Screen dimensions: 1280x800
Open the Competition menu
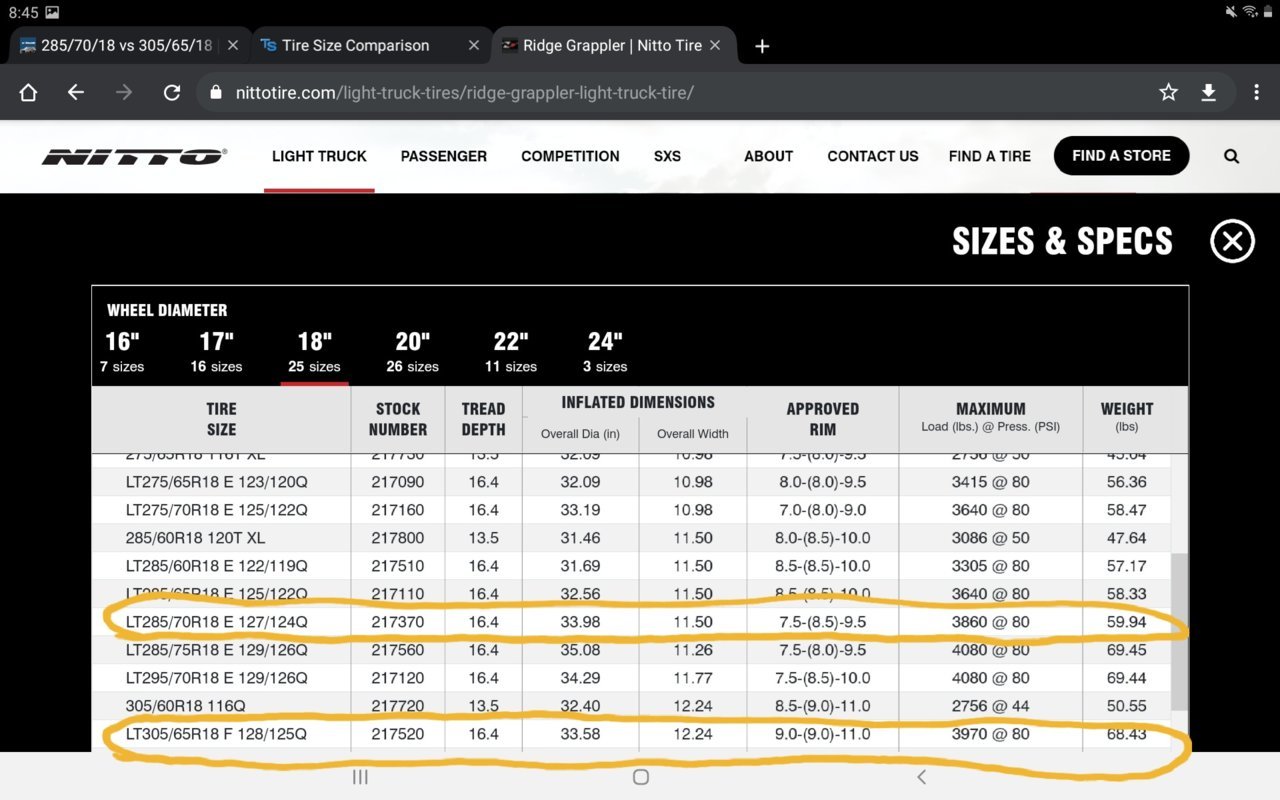click(570, 156)
